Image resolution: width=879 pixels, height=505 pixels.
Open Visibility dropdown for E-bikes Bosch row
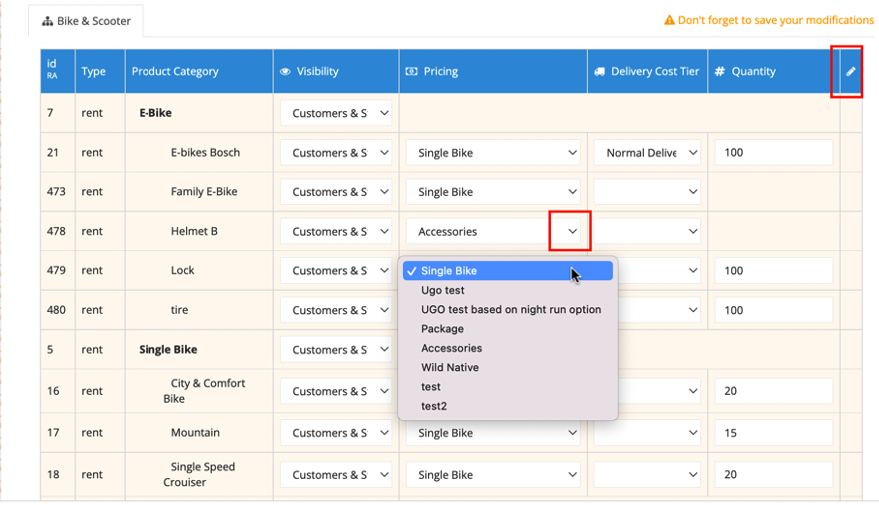(336, 152)
